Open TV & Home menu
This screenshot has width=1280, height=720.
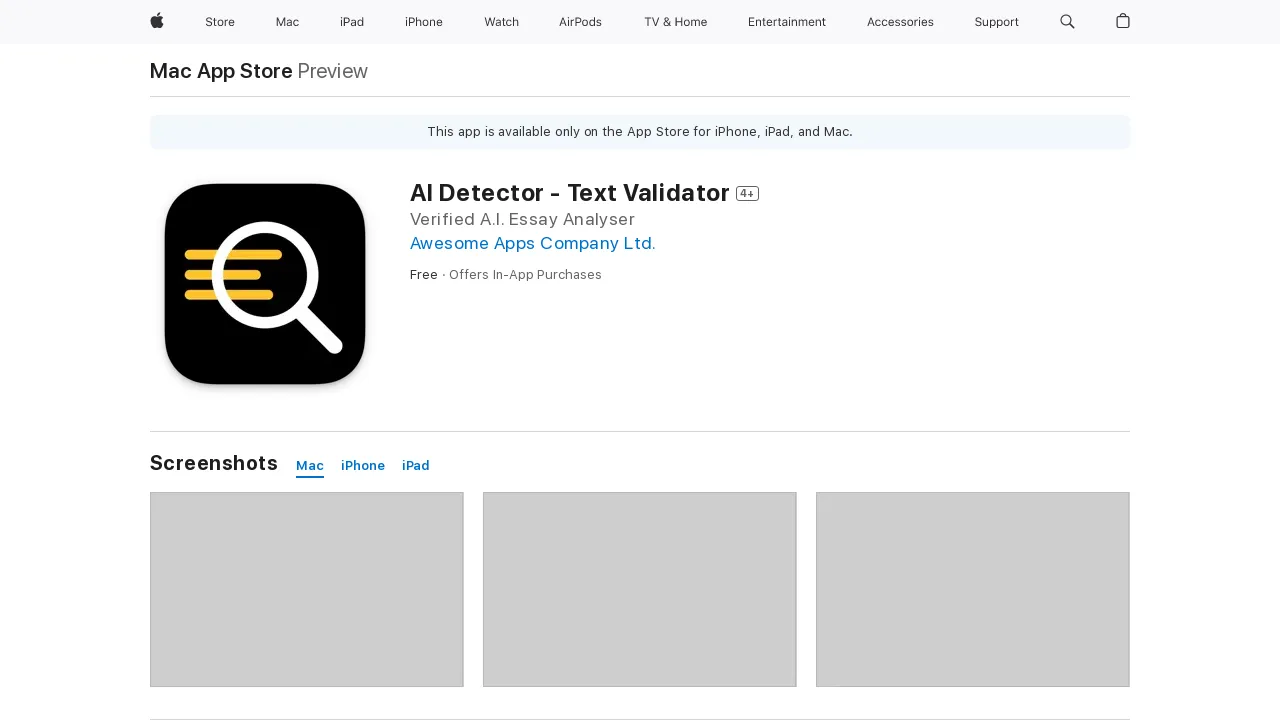coord(675,22)
